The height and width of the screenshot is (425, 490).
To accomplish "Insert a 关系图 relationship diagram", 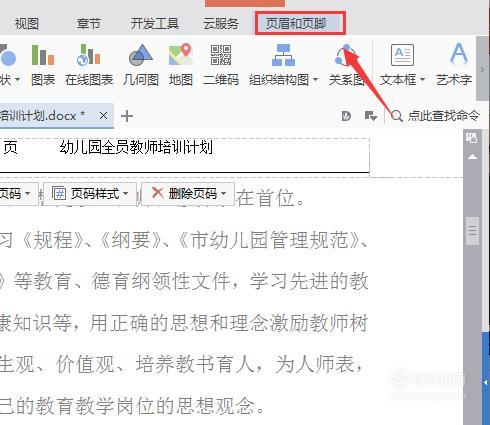I will click(x=346, y=65).
